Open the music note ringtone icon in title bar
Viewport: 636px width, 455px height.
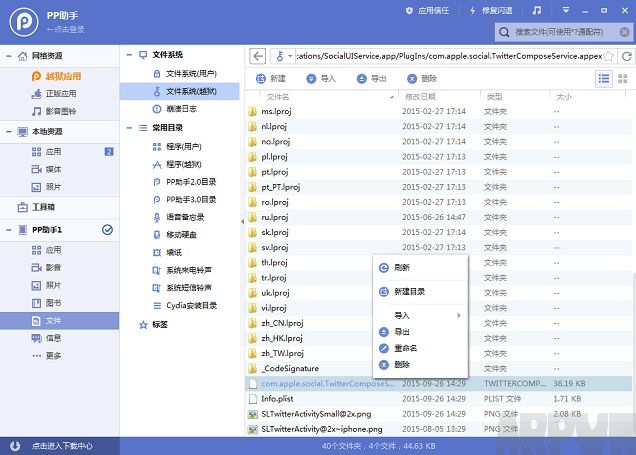coord(537,11)
